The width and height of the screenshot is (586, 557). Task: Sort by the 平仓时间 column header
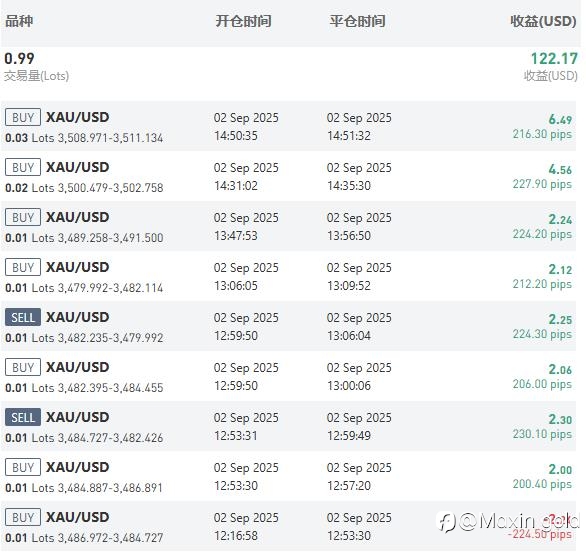[x=357, y=21]
